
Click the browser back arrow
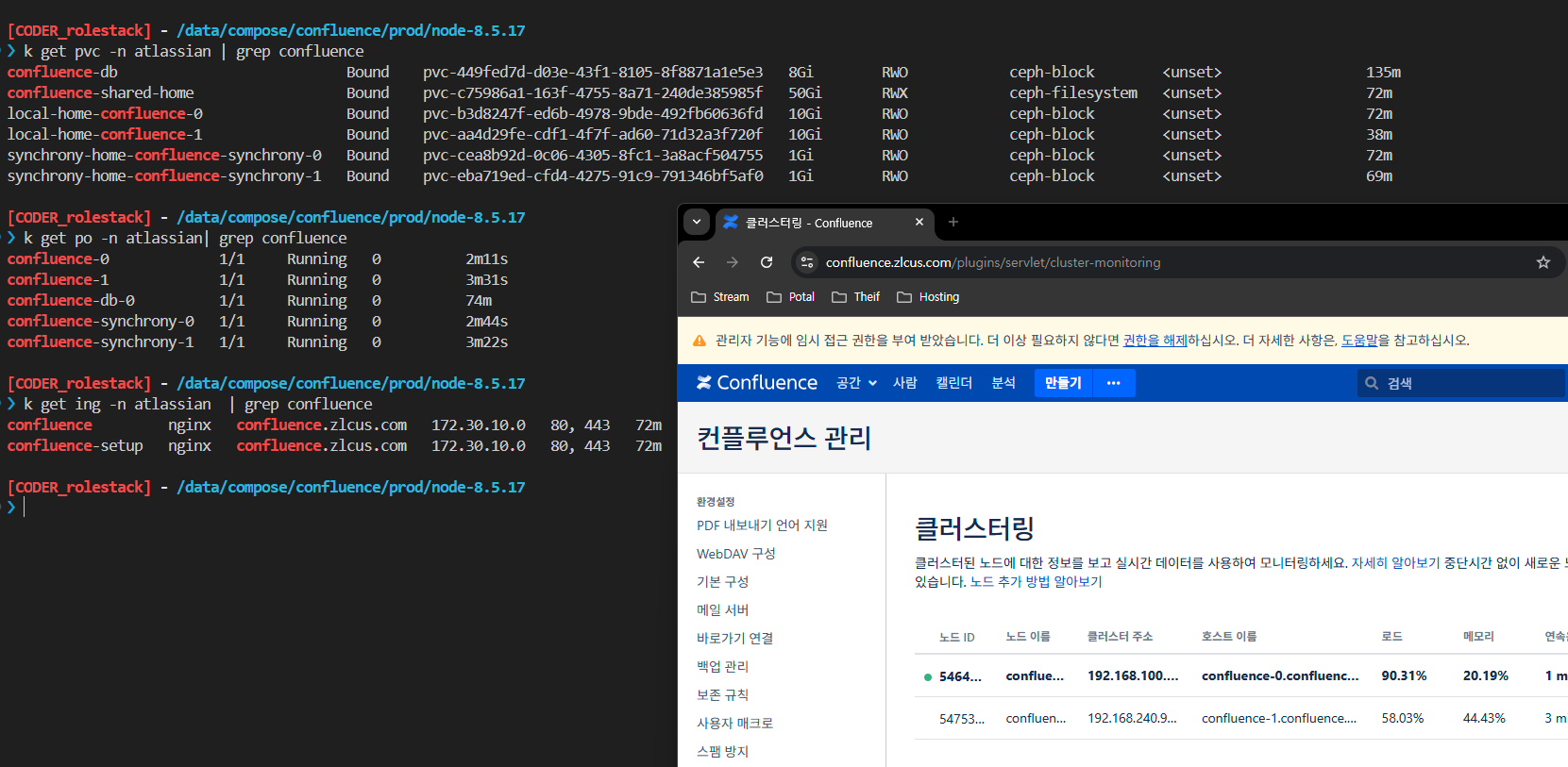[699, 262]
